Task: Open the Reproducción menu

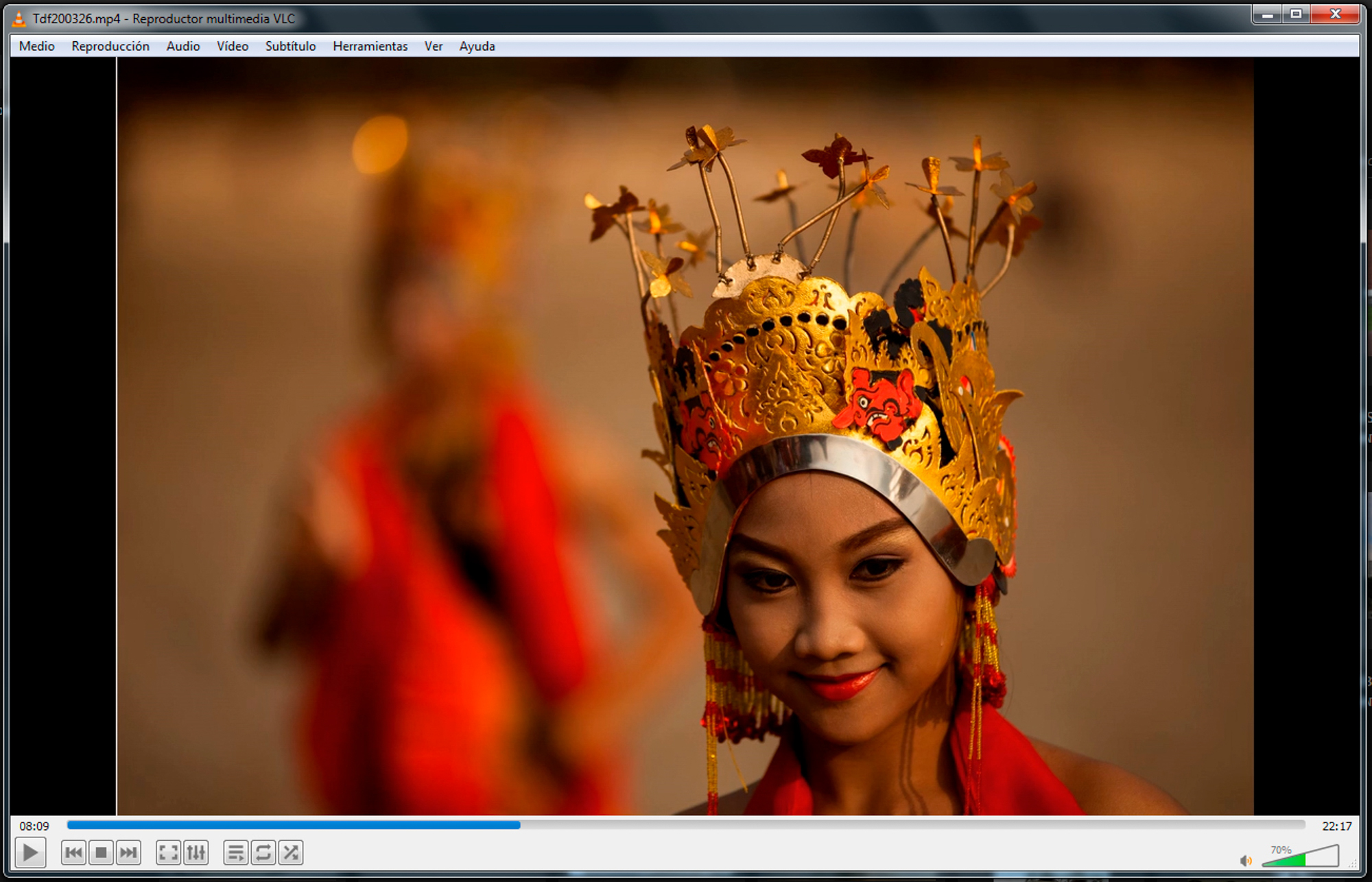Action: (x=110, y=46)
